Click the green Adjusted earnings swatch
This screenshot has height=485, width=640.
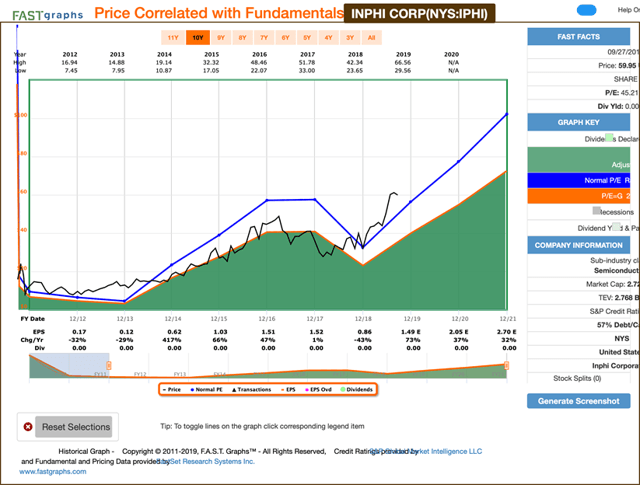[x=578, y=160]
